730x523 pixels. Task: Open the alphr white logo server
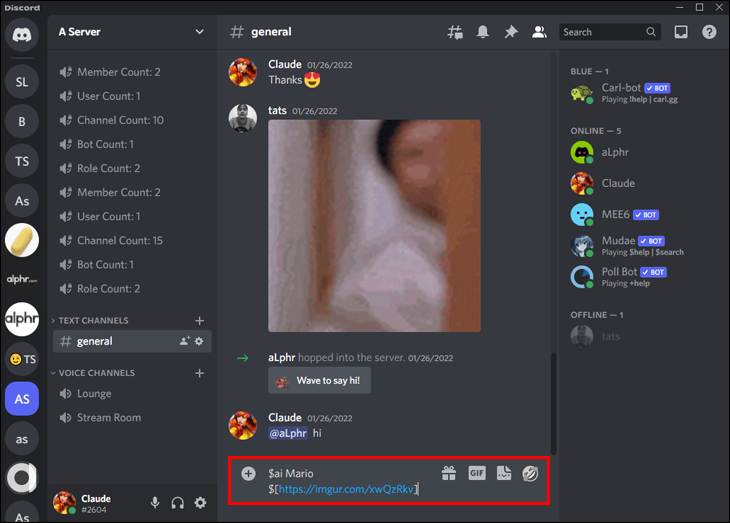(22, 319)
